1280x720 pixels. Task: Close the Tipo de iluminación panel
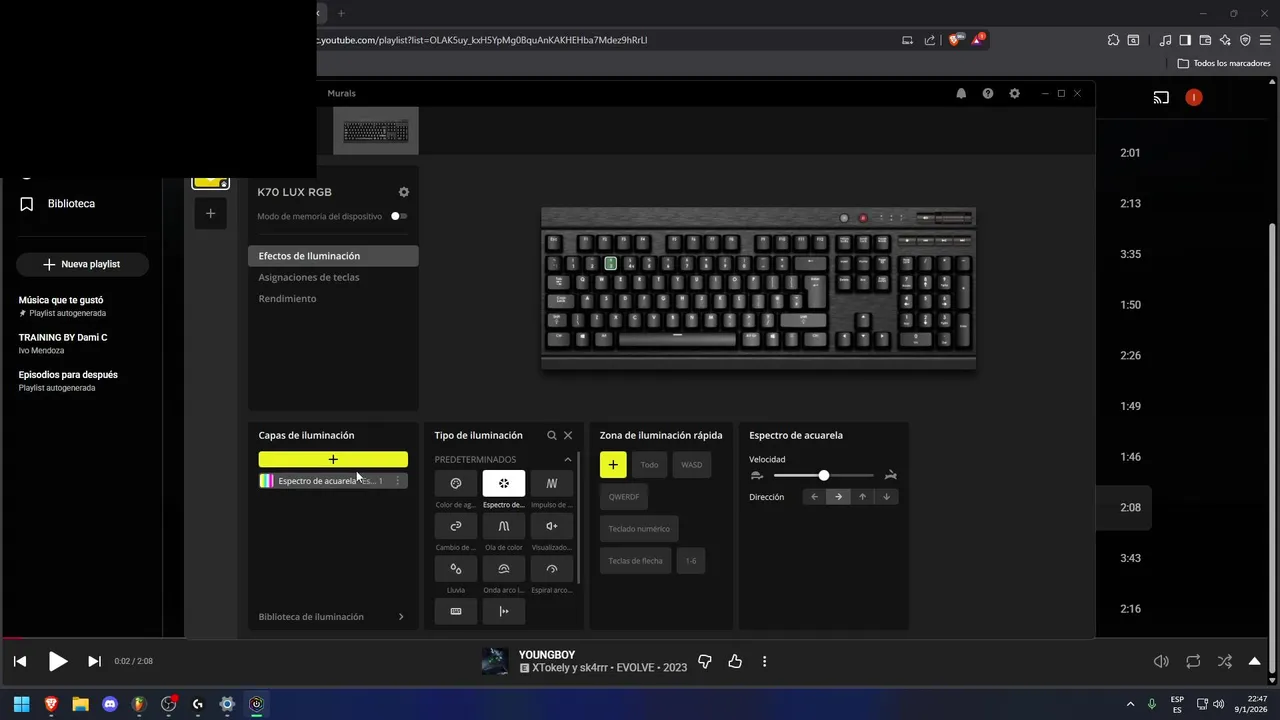568,435
